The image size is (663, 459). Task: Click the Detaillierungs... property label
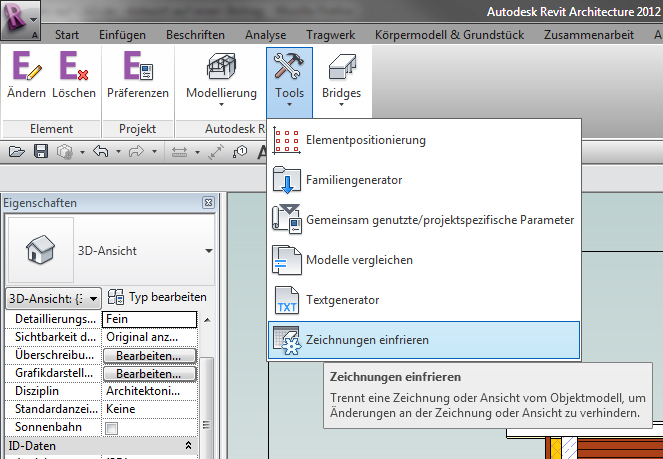tap(55, 319)
